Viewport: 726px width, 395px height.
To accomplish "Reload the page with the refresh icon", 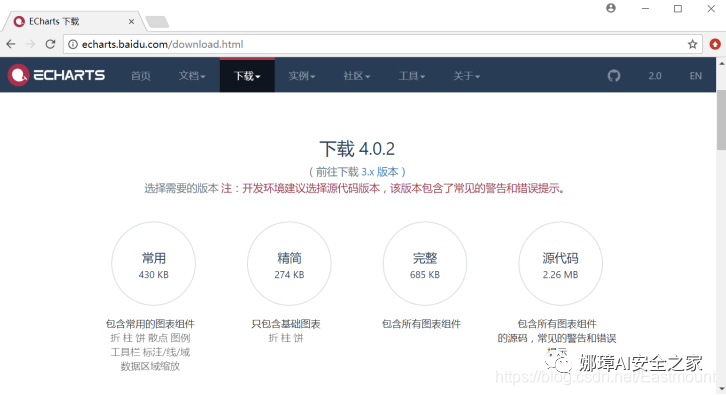I will (50, 44).
